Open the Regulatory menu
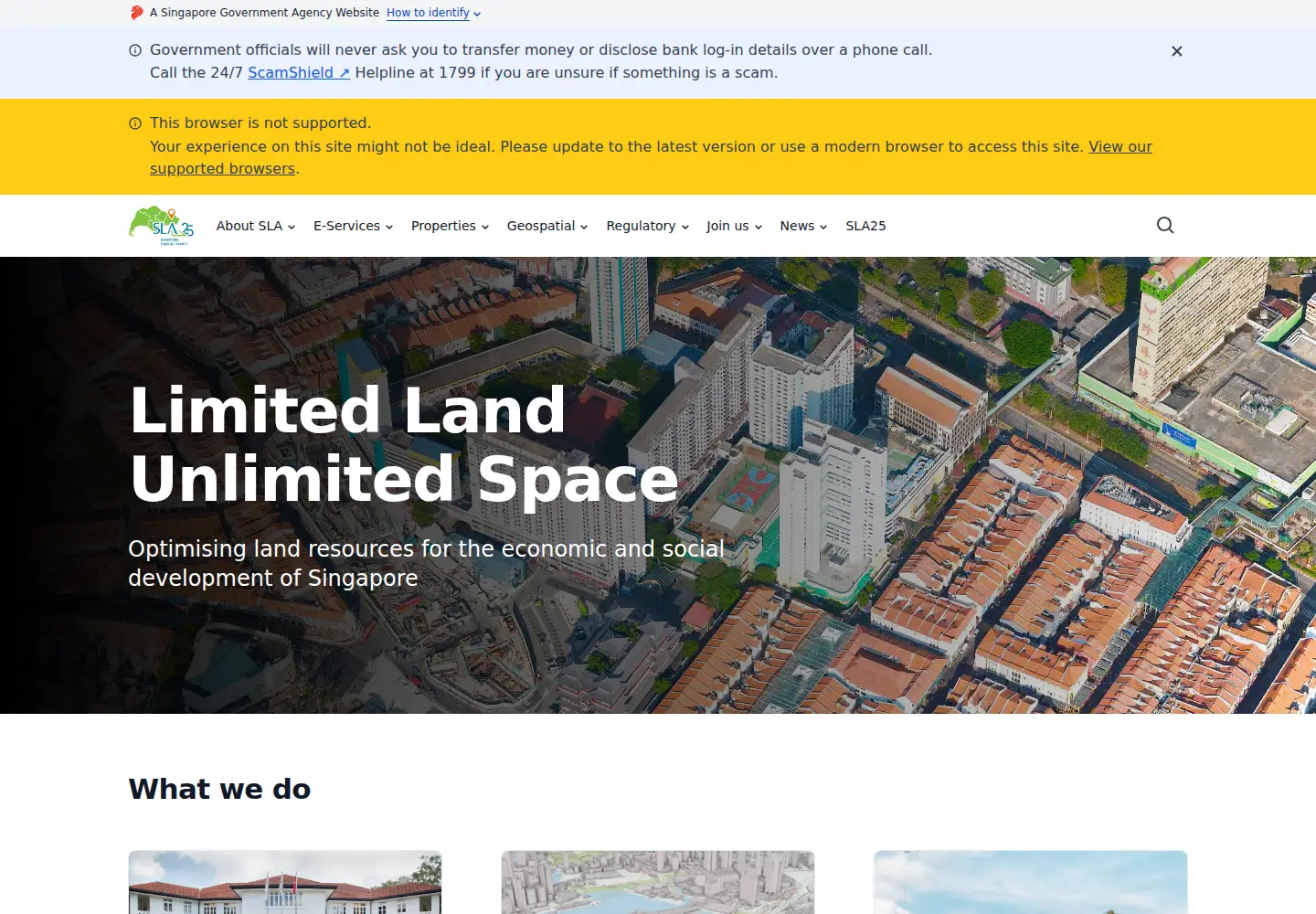The height and width of the screenshot is (914, 1316). [647, 226]
